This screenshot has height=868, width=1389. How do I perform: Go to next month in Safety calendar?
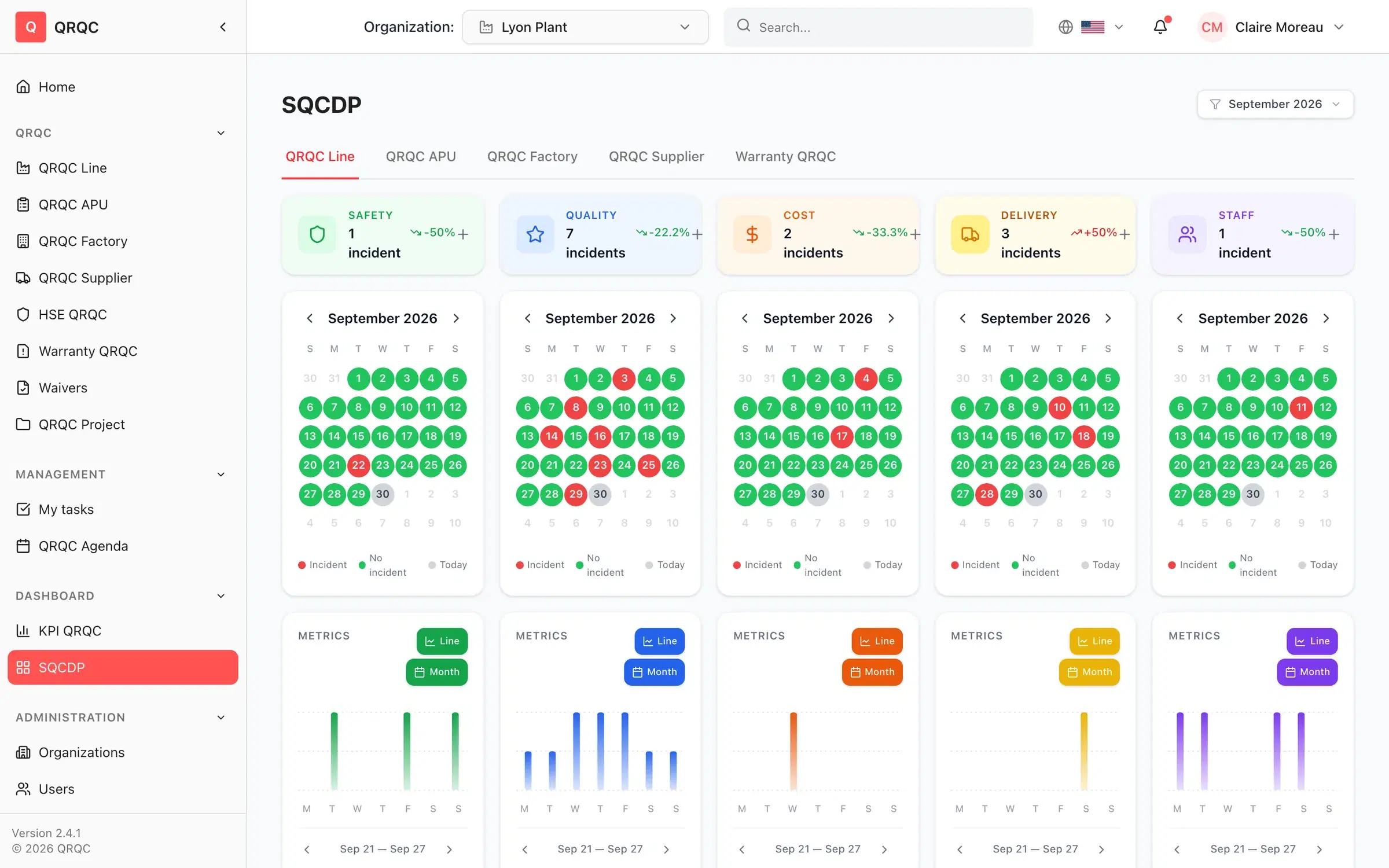(x=456, y=318)
